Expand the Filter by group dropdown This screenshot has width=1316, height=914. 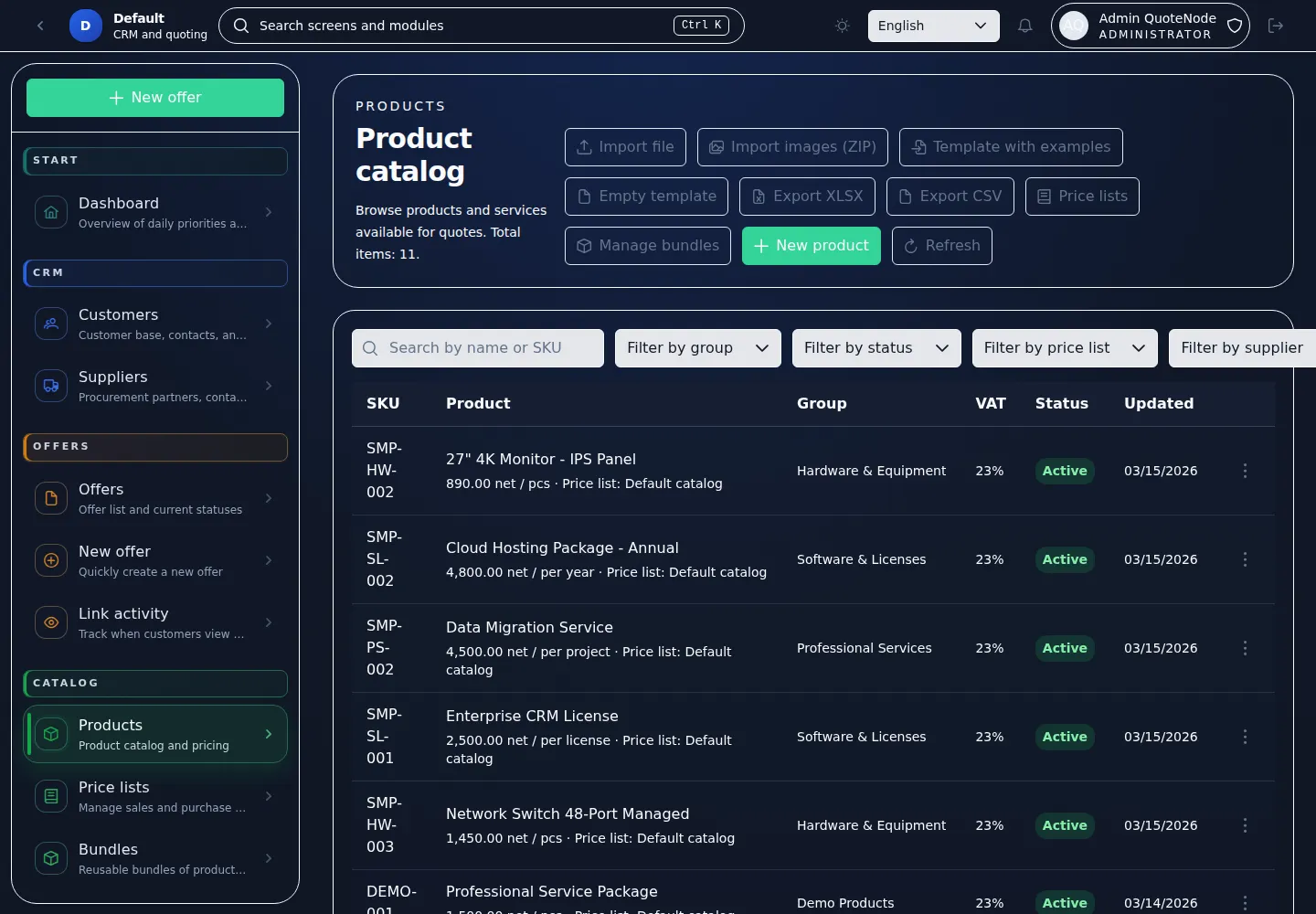(697, 348)
